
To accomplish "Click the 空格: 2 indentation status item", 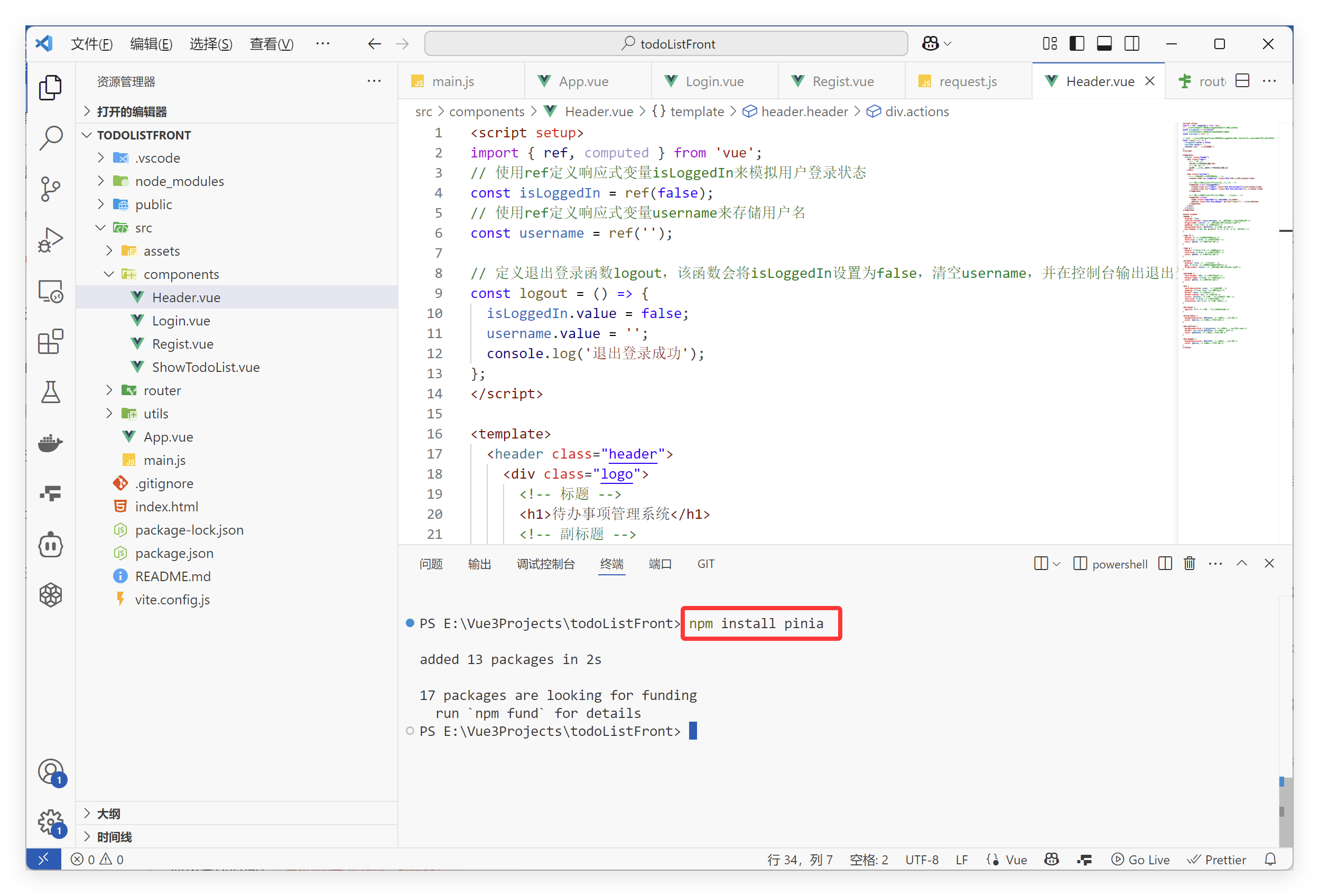I will (x=868, y=859).
